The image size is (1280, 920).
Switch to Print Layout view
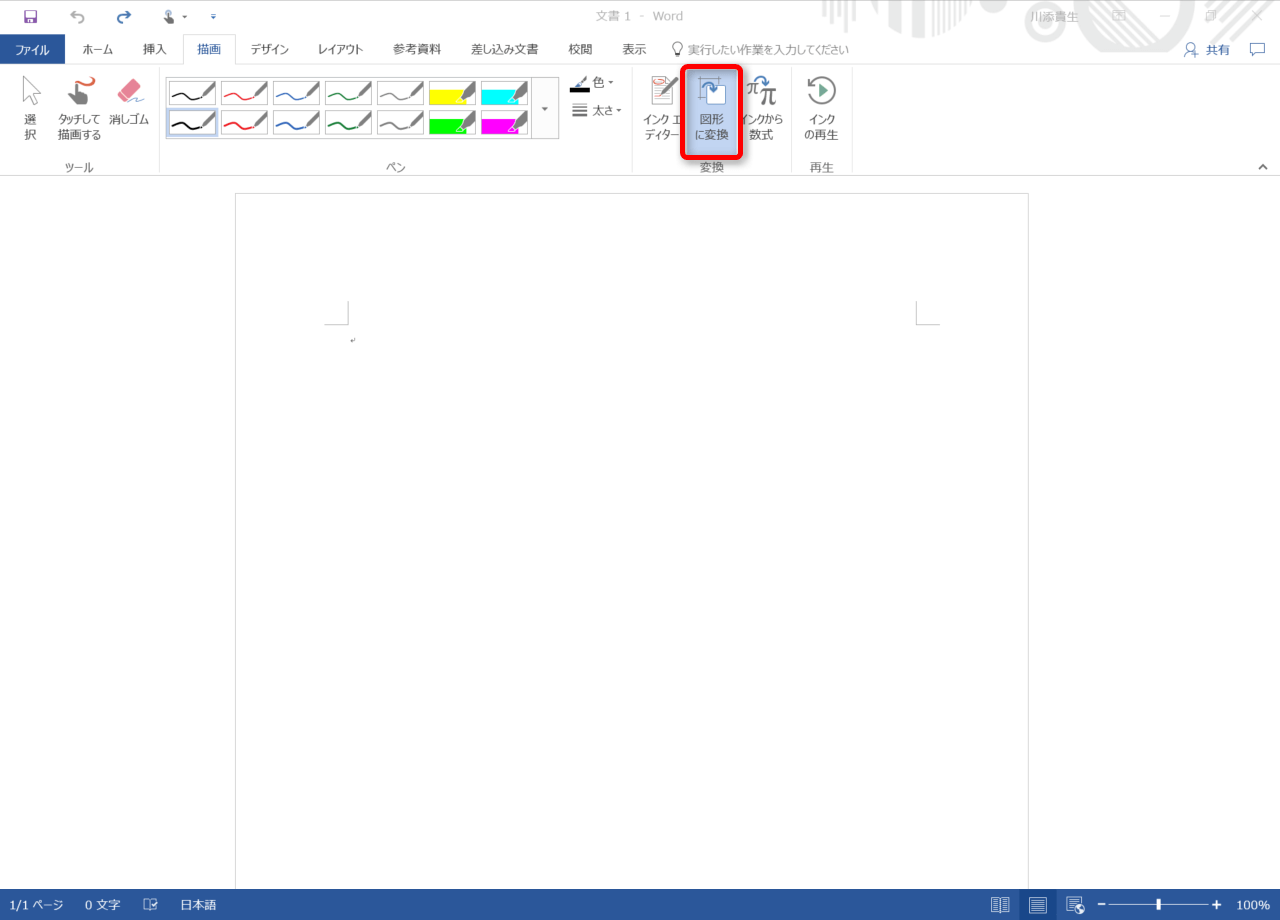click(x=1038, y=905)
